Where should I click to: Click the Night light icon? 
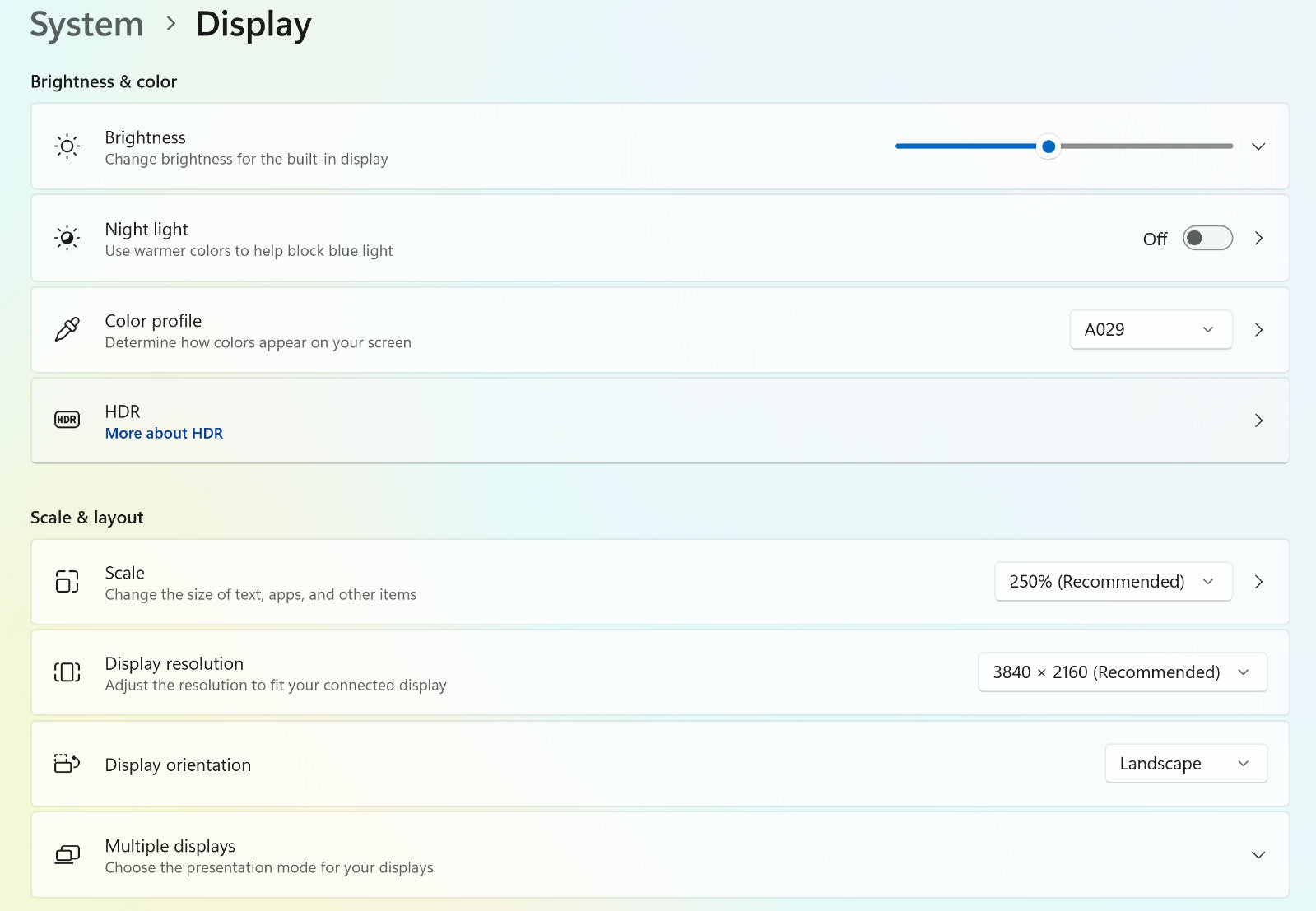point(67,238)
